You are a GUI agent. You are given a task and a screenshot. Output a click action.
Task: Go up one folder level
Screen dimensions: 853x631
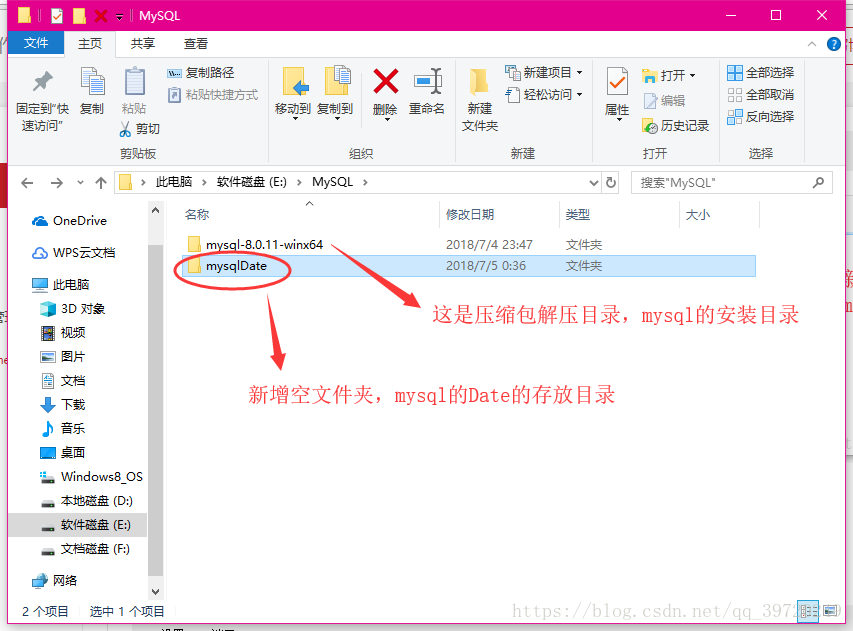pyautogui.click(x=101, y=183)
